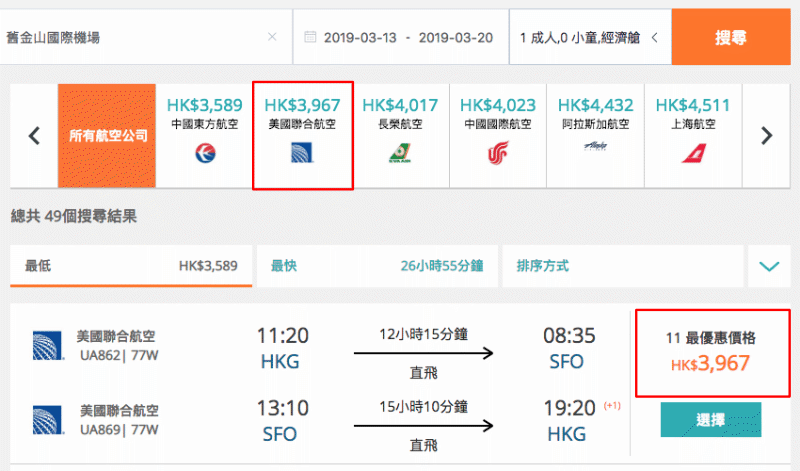Image resolution: width=800 pixels, height=471 pixels.
Task: Click the 15小時10分鐘 flight duration
Action: [x=423, y=407]
